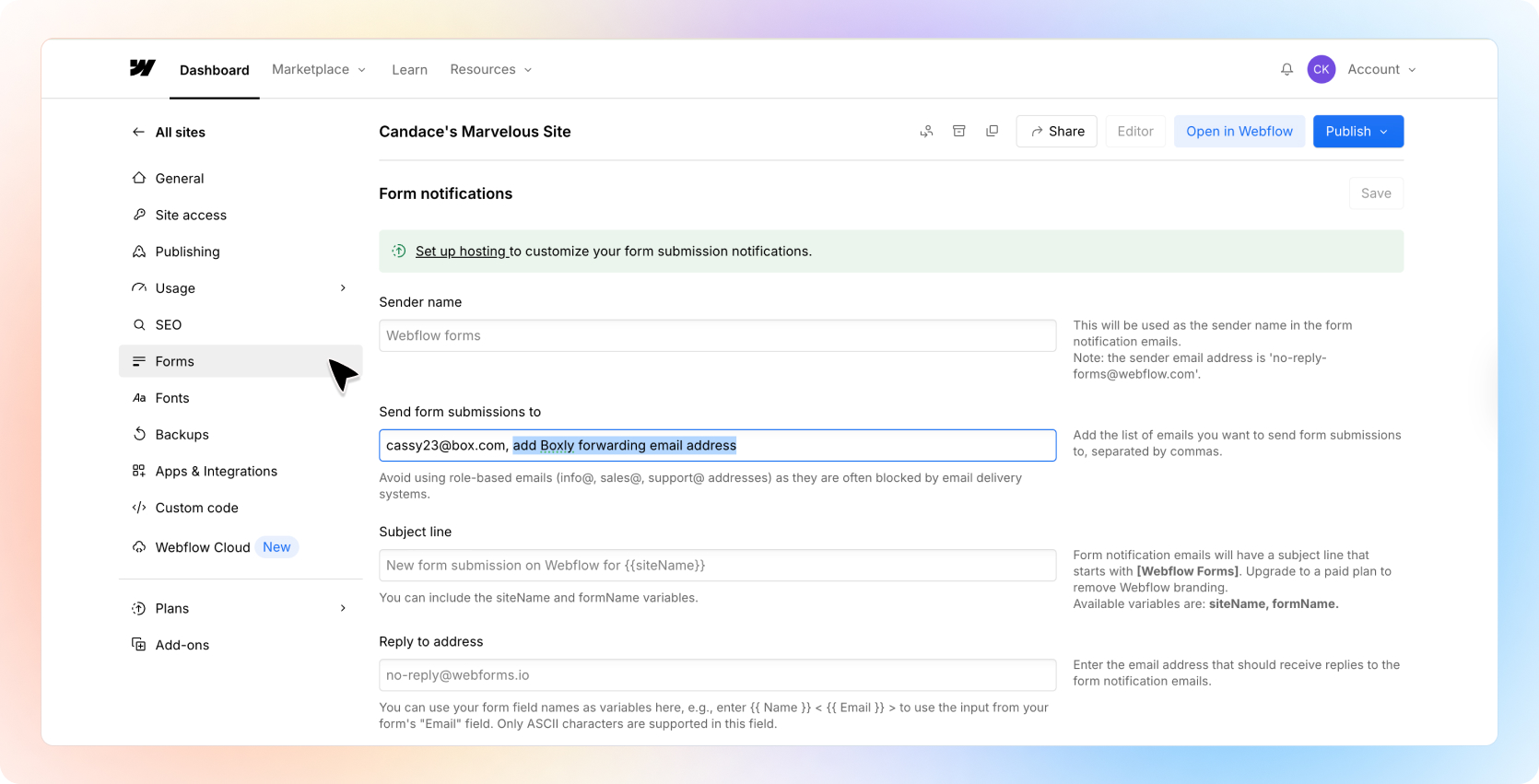This screenshot has width=1539, height=784.
Task: Click the transfer site icon
Action: pyautogui.click(x=926, y=132)
